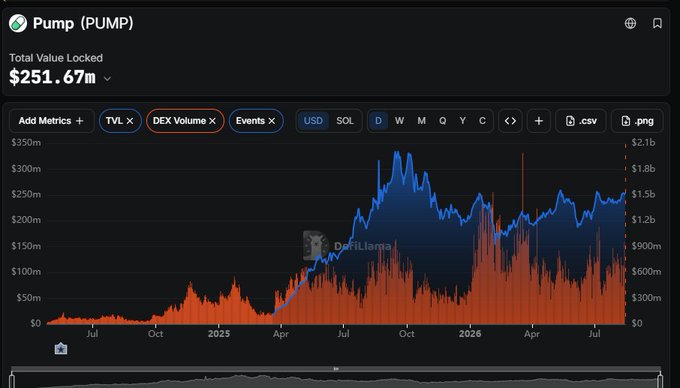This screenshot has height=388, width=680.
Task: Open the Pump website globe icon
Action: 630,23
